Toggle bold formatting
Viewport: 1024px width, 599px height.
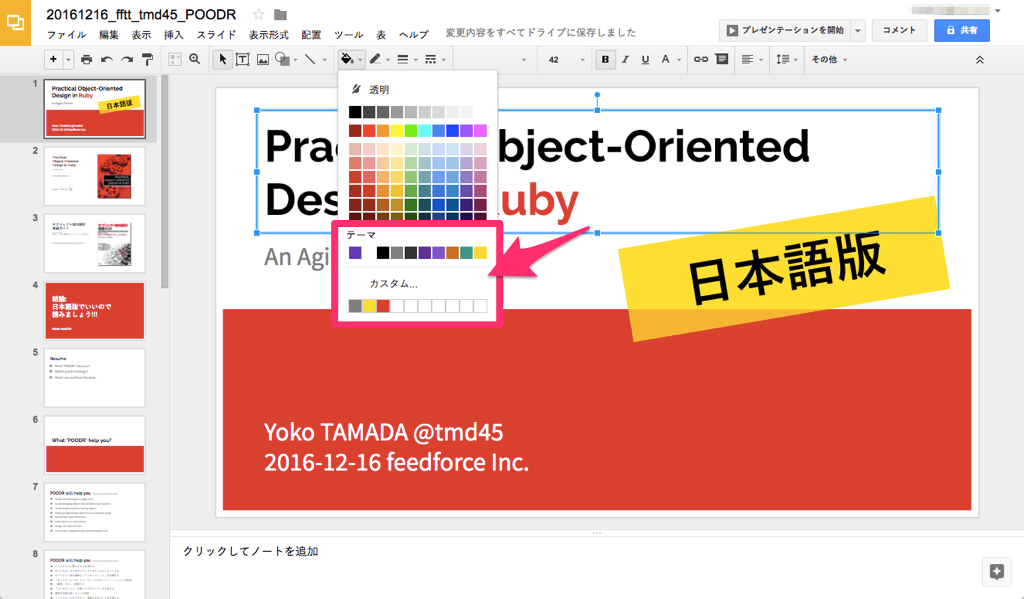605,59
